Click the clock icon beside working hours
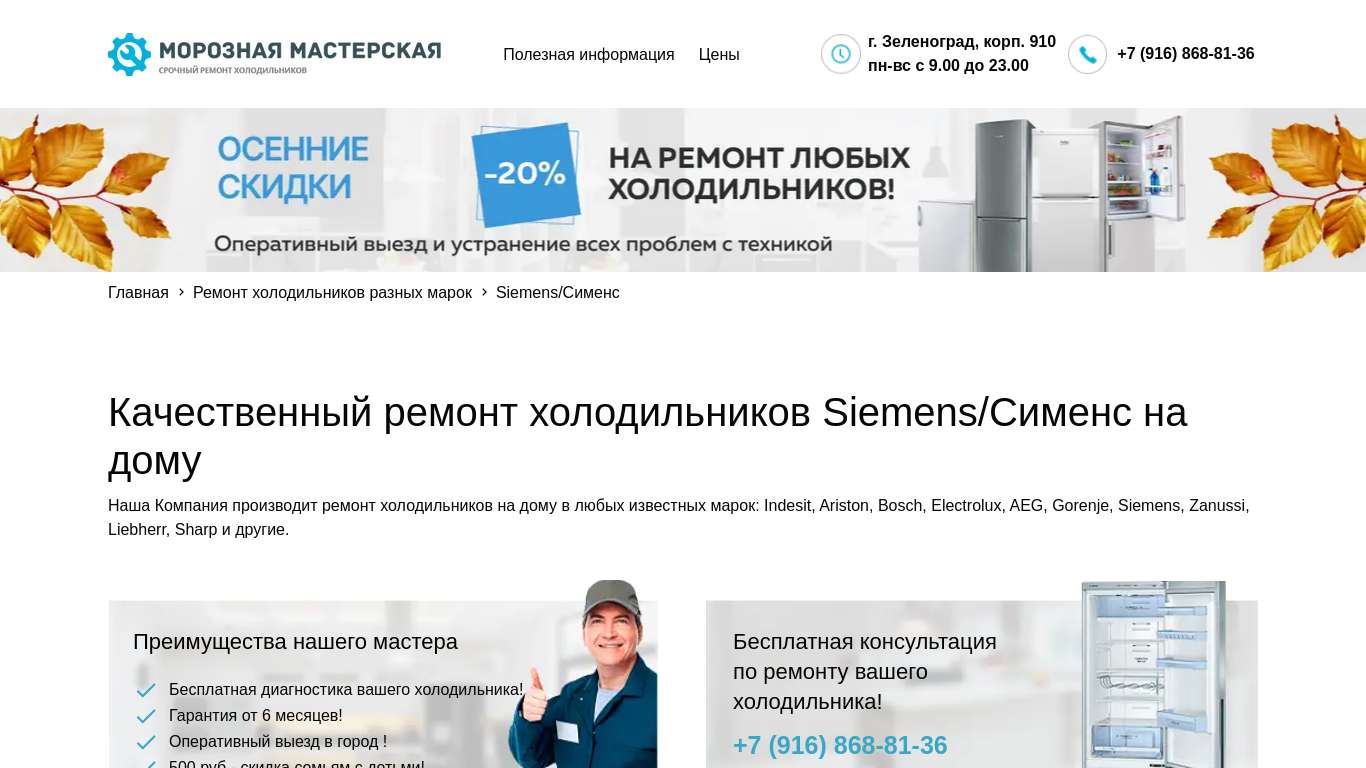The width and height of the screenshot is (1366, 768). [x=841, y=54]
